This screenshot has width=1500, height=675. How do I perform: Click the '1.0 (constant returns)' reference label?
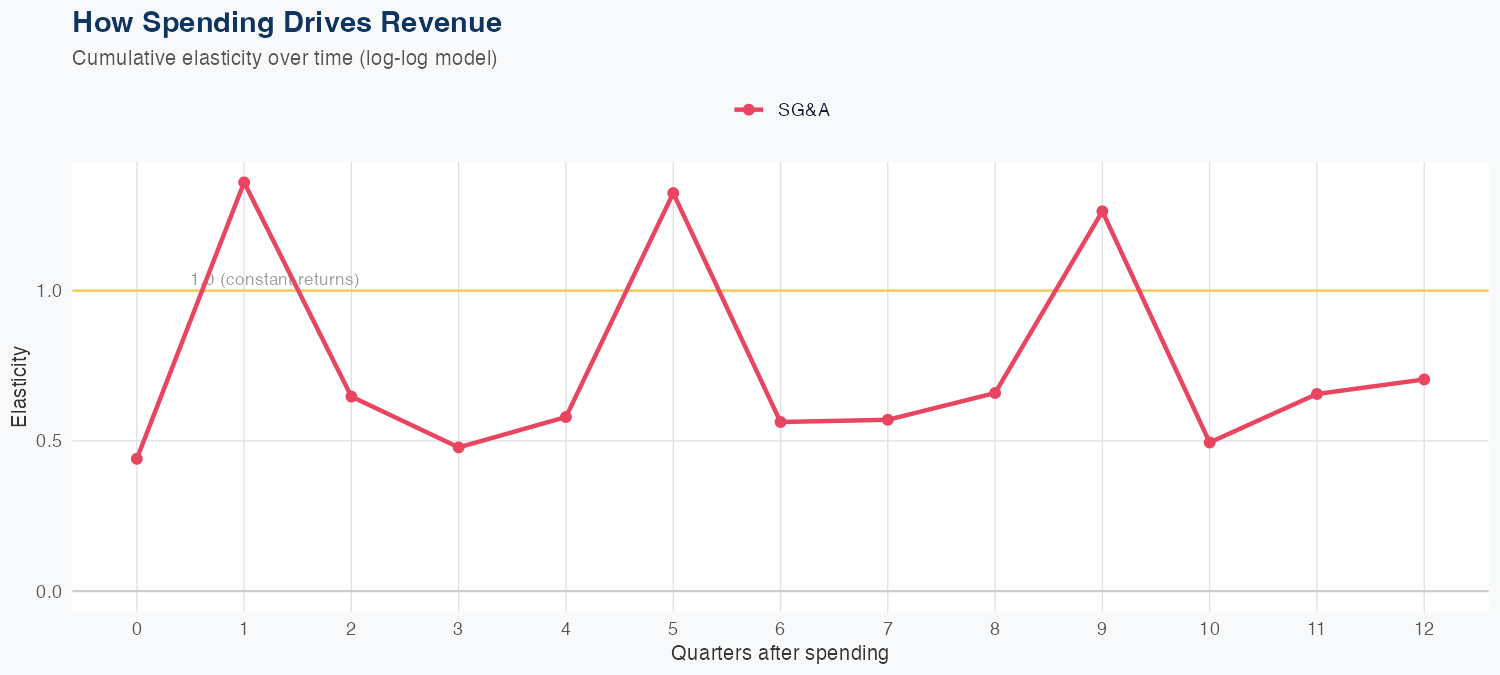[275, 280]
